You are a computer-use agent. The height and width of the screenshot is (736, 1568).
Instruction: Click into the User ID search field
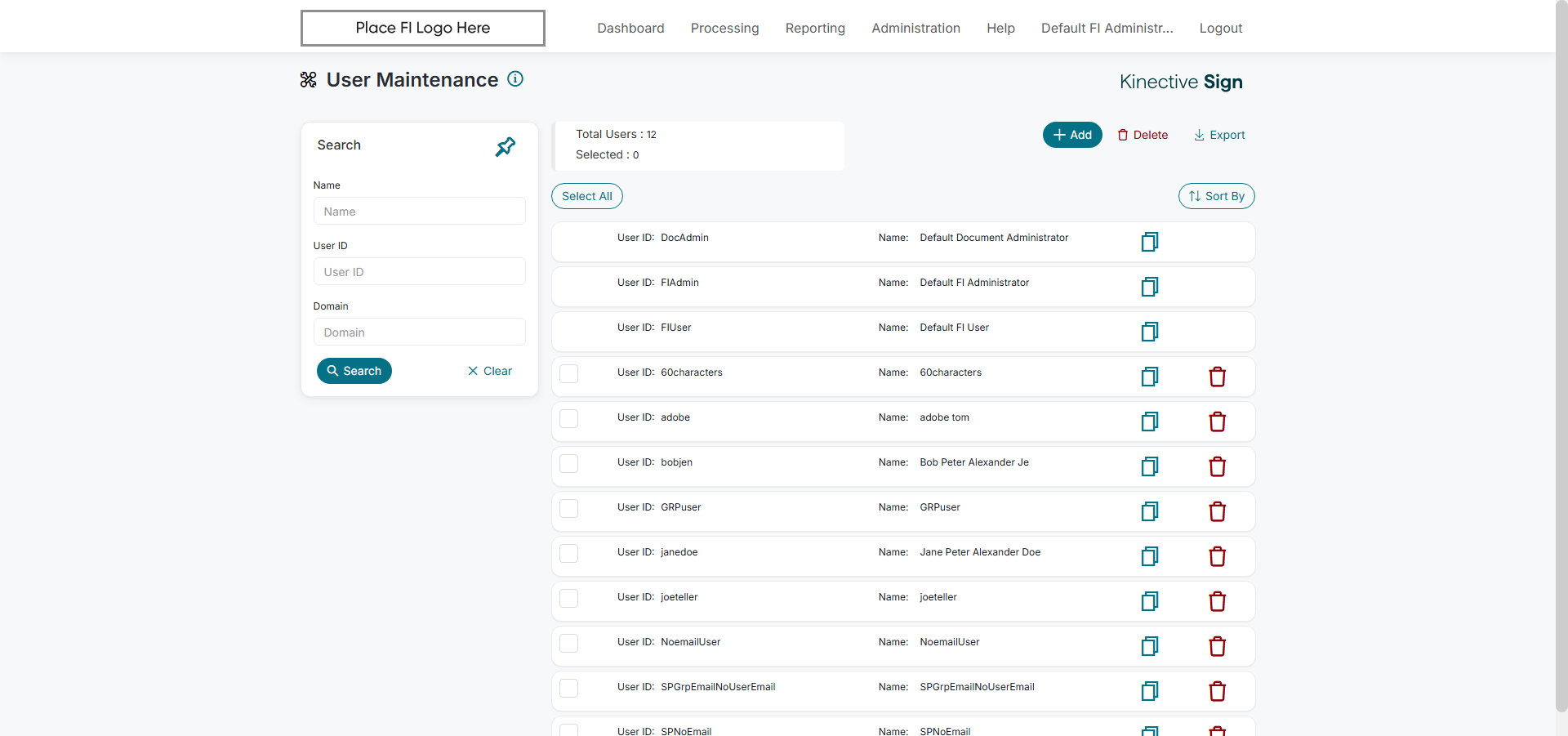point(420,271)
